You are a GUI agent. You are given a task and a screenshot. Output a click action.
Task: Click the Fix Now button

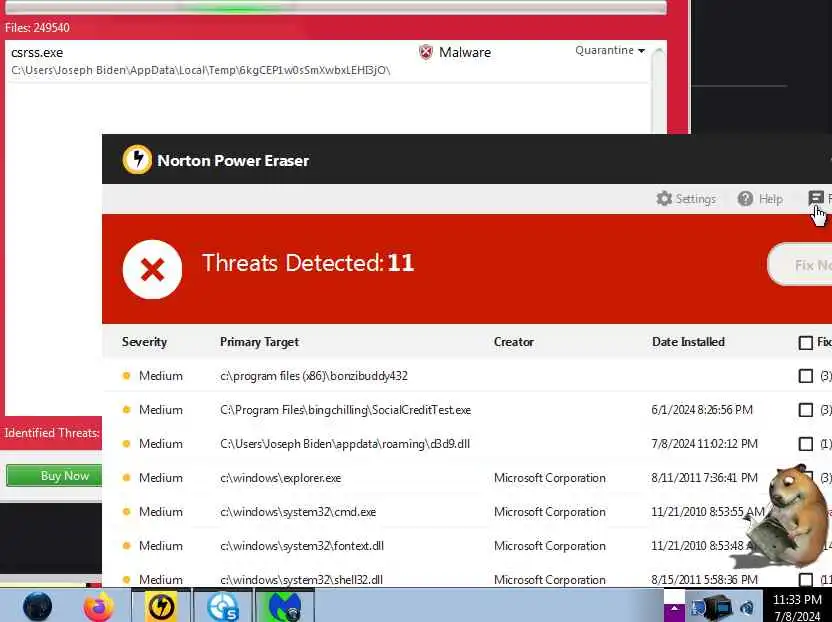(800, 264)
